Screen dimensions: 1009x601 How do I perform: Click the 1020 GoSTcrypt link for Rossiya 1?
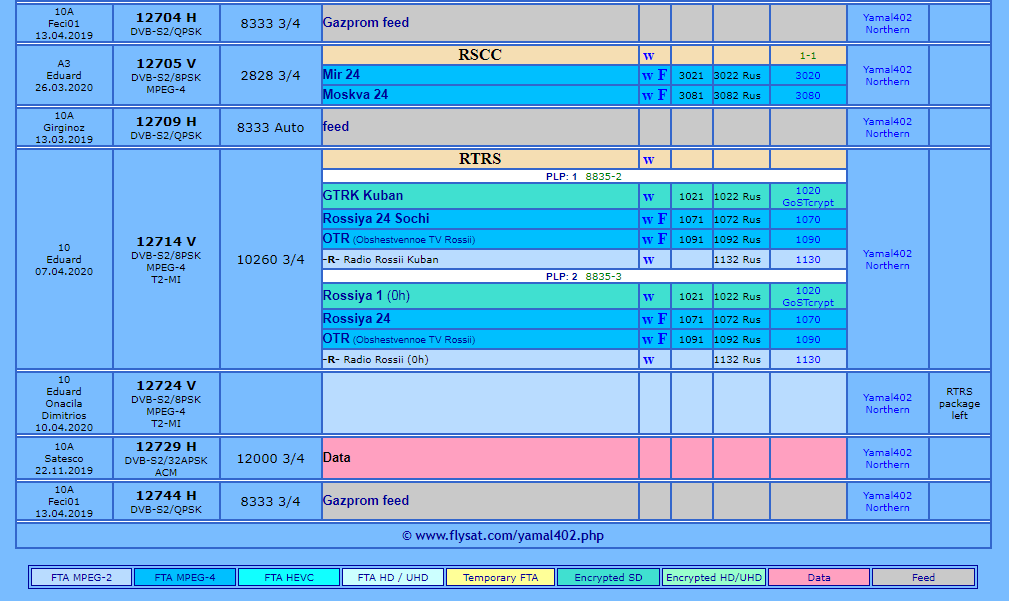click(808, 297)
